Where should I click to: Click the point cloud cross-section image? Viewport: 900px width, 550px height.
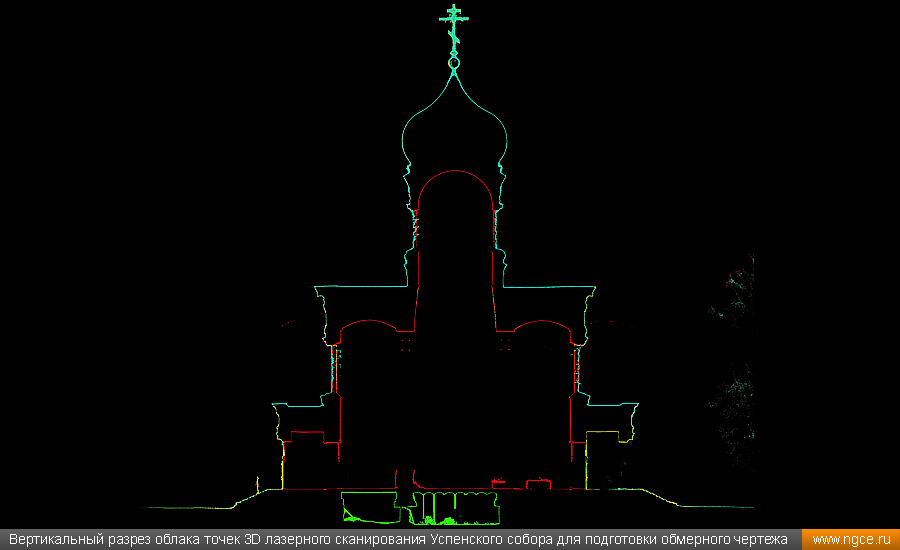tap(450, 264)
